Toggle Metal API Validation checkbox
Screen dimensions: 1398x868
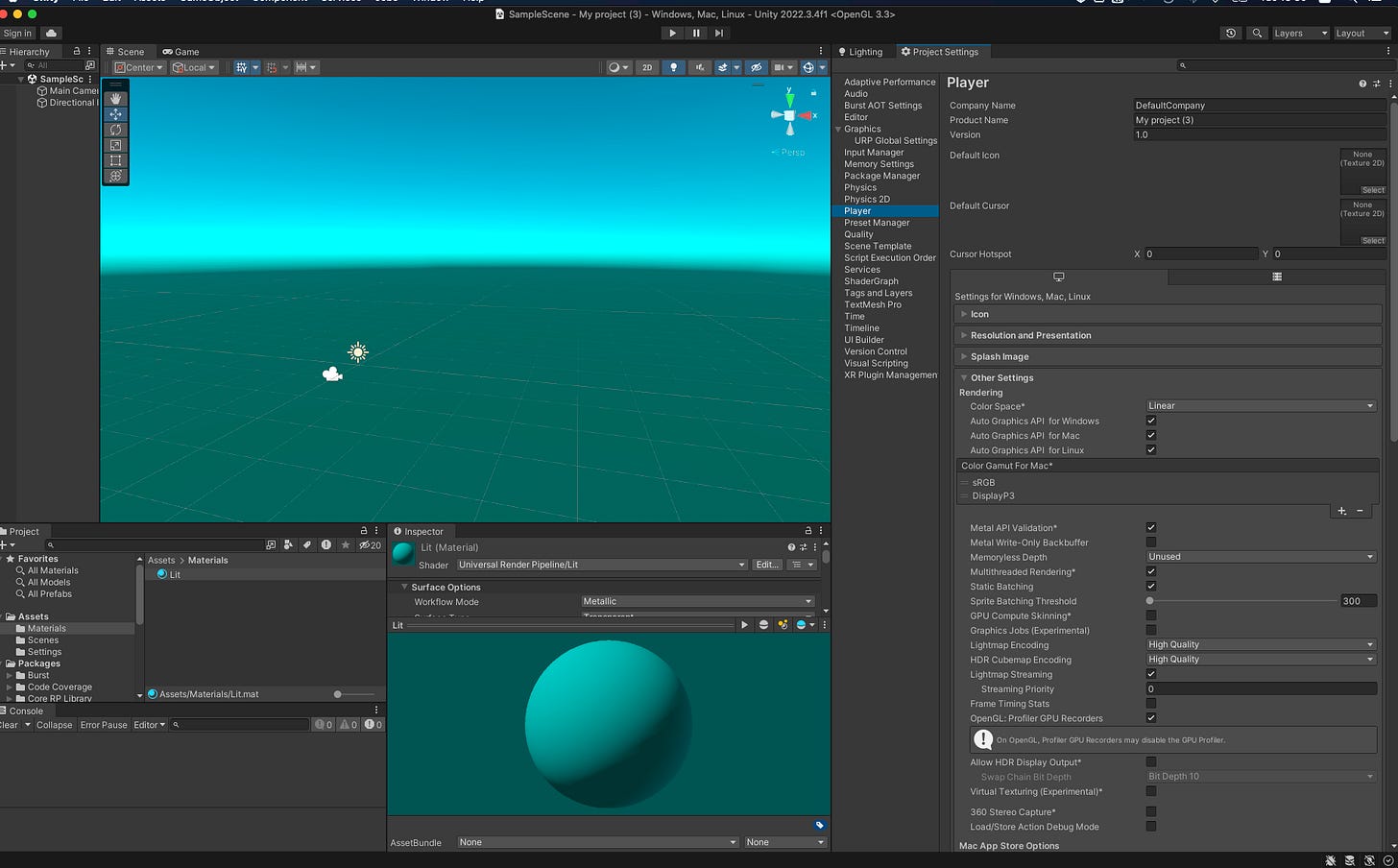1151,527
